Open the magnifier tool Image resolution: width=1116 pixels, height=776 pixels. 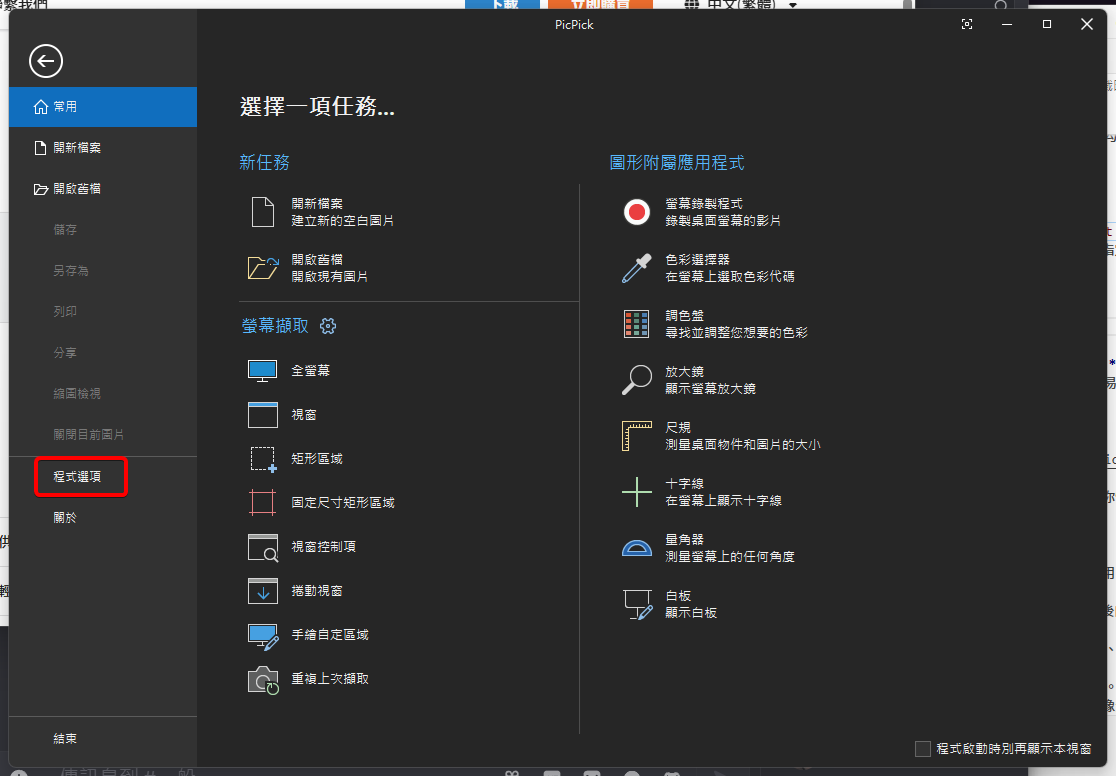click(636, 380)
